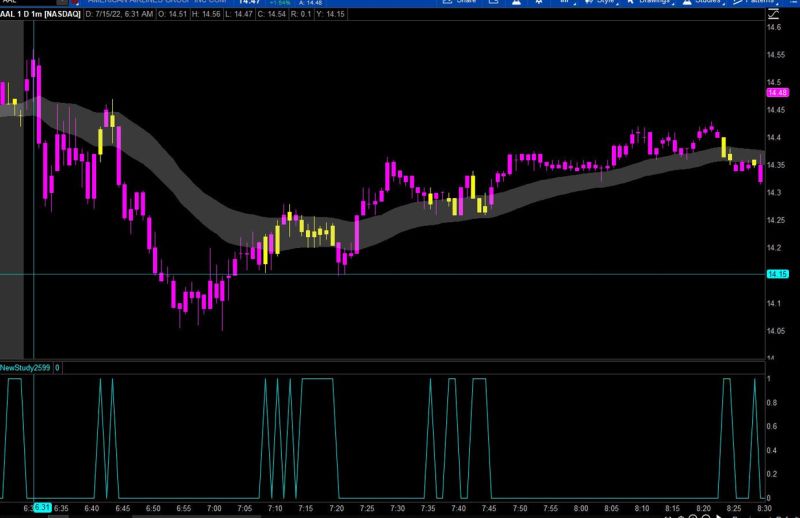Viewport: 800px width, 518px height.
Task: Click the 0.4 study axis label
Action: (771, 450)
